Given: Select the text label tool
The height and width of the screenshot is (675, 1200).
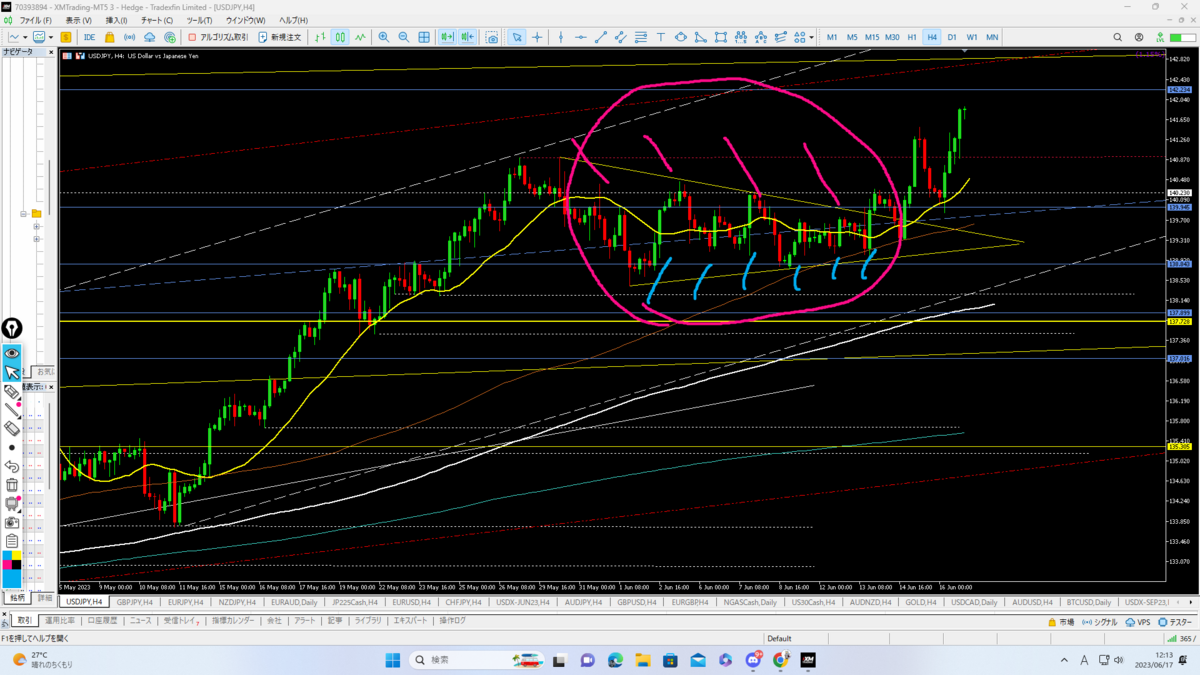Looking at the screenshot, I should click(661, 37).
